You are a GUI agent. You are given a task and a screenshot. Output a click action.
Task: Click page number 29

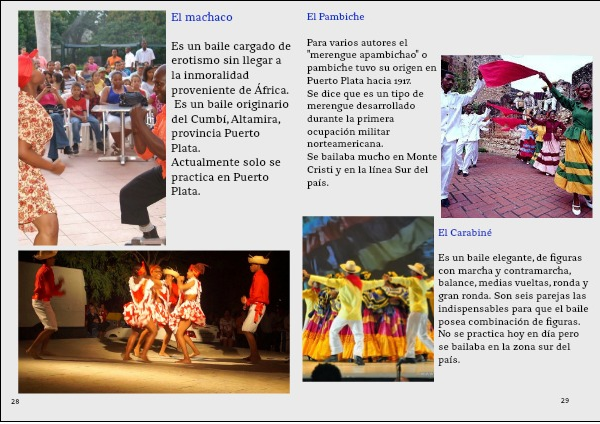coord(564,401)
